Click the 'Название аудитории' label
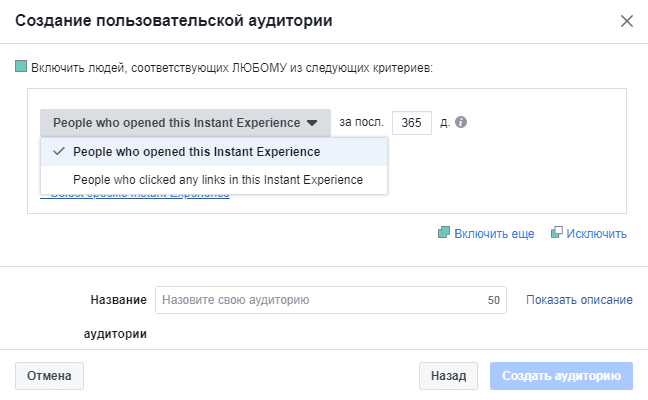Viewport: 648px width, 400px height. point(116,317)
